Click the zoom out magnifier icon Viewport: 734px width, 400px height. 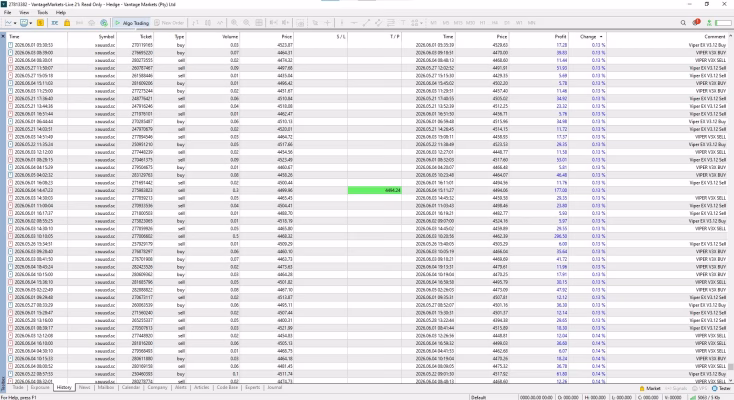(246, 22)
